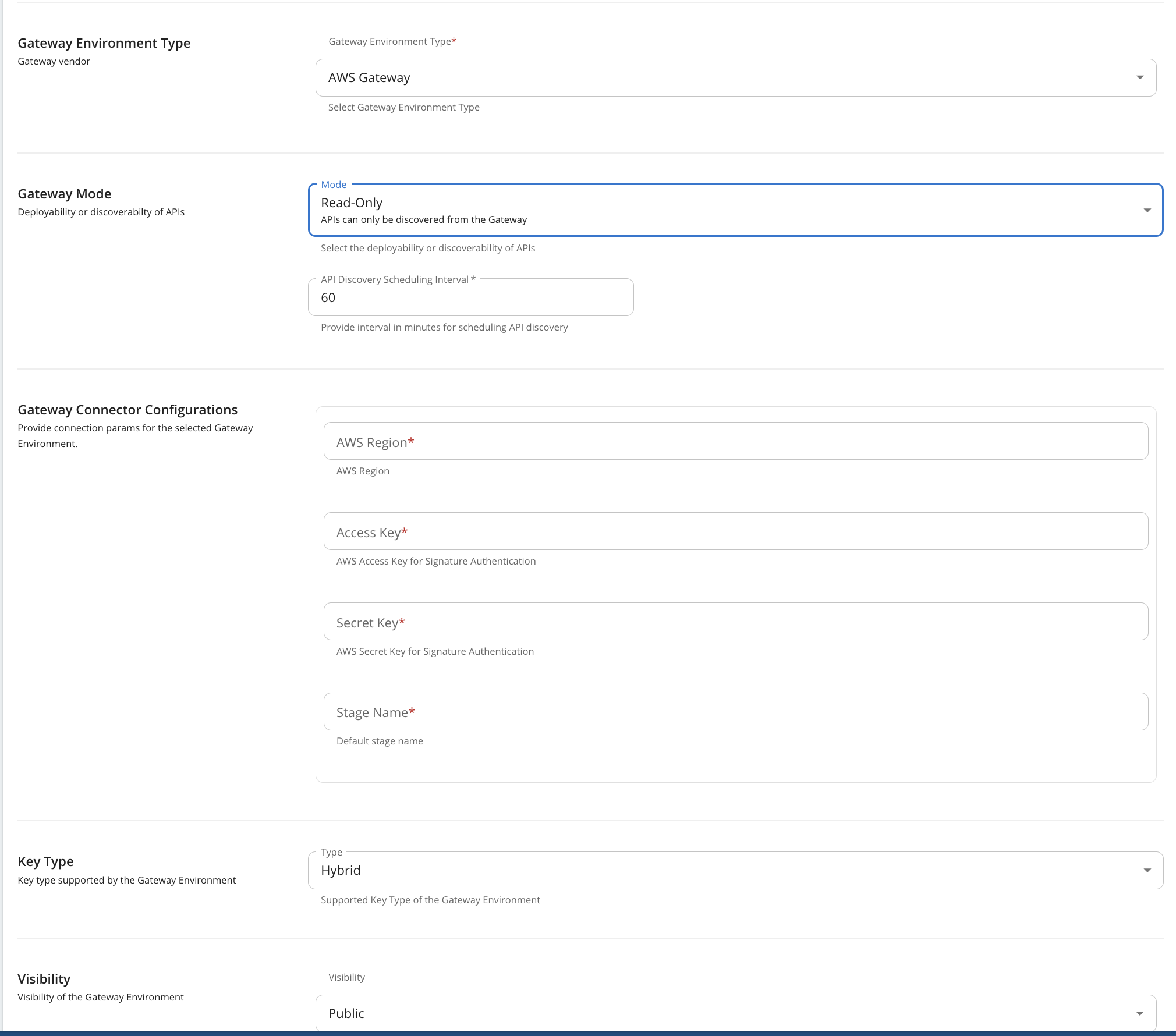Viewport: 1176px width, 1036px height.
Task: Click the Visibility section heading
Action: click(x=44, y=979)
